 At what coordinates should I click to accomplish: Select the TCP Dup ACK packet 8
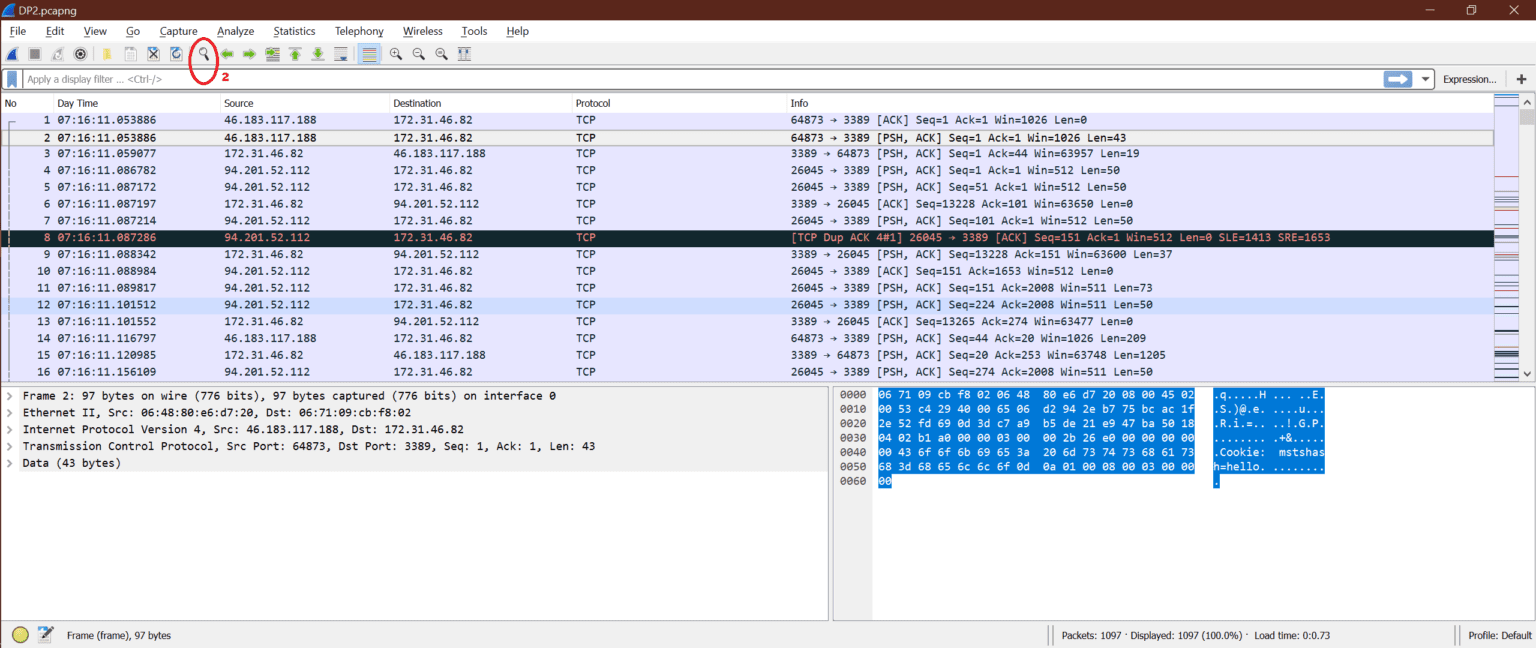[x=747, y=238]
